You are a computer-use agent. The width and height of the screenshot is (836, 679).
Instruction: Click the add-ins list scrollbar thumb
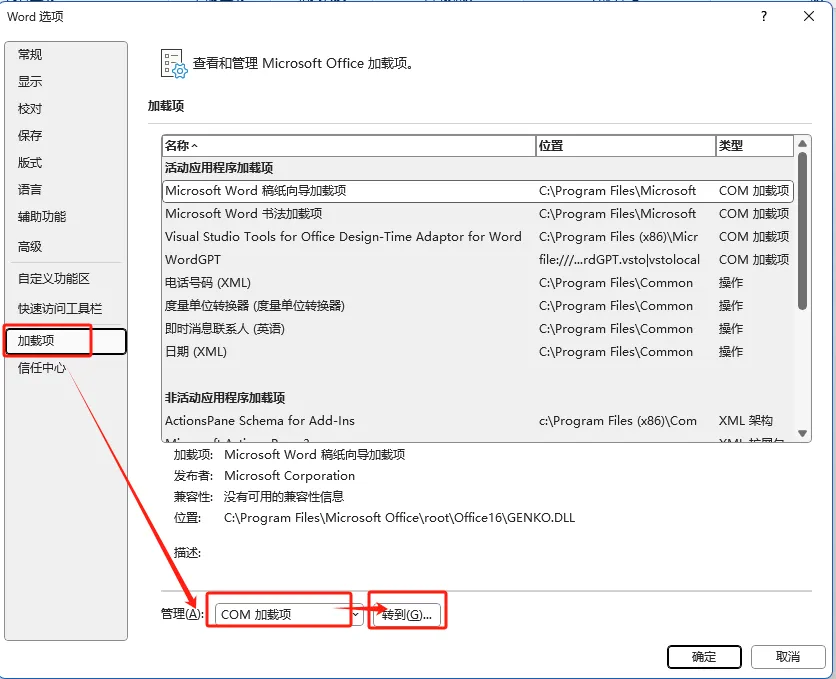(x=802, y=230)
